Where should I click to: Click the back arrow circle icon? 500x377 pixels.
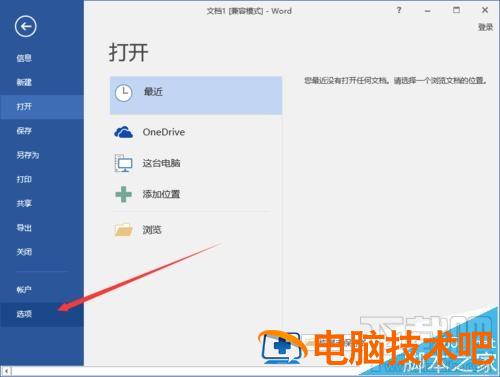coord(26,26)
